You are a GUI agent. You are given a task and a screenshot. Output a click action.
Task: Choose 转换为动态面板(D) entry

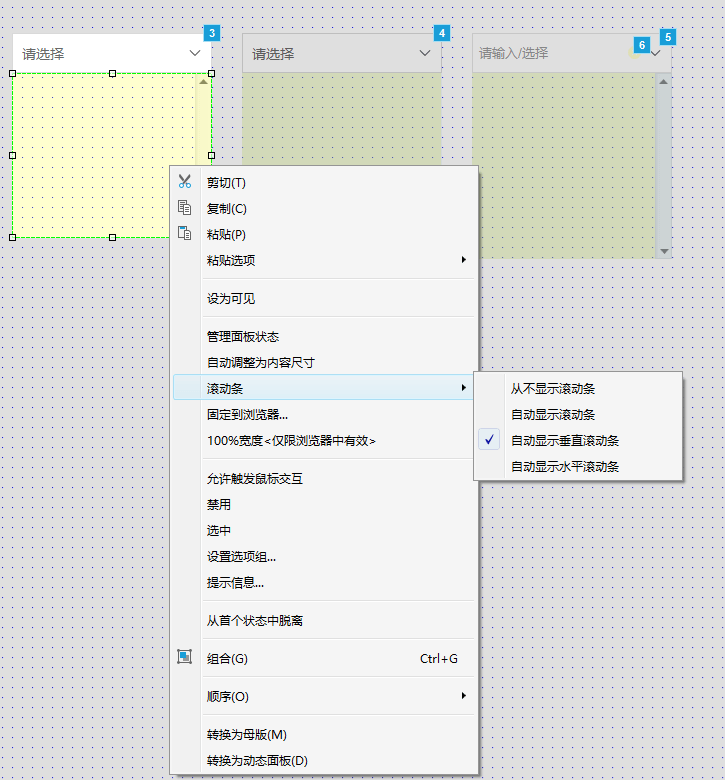tap(324, 760)
